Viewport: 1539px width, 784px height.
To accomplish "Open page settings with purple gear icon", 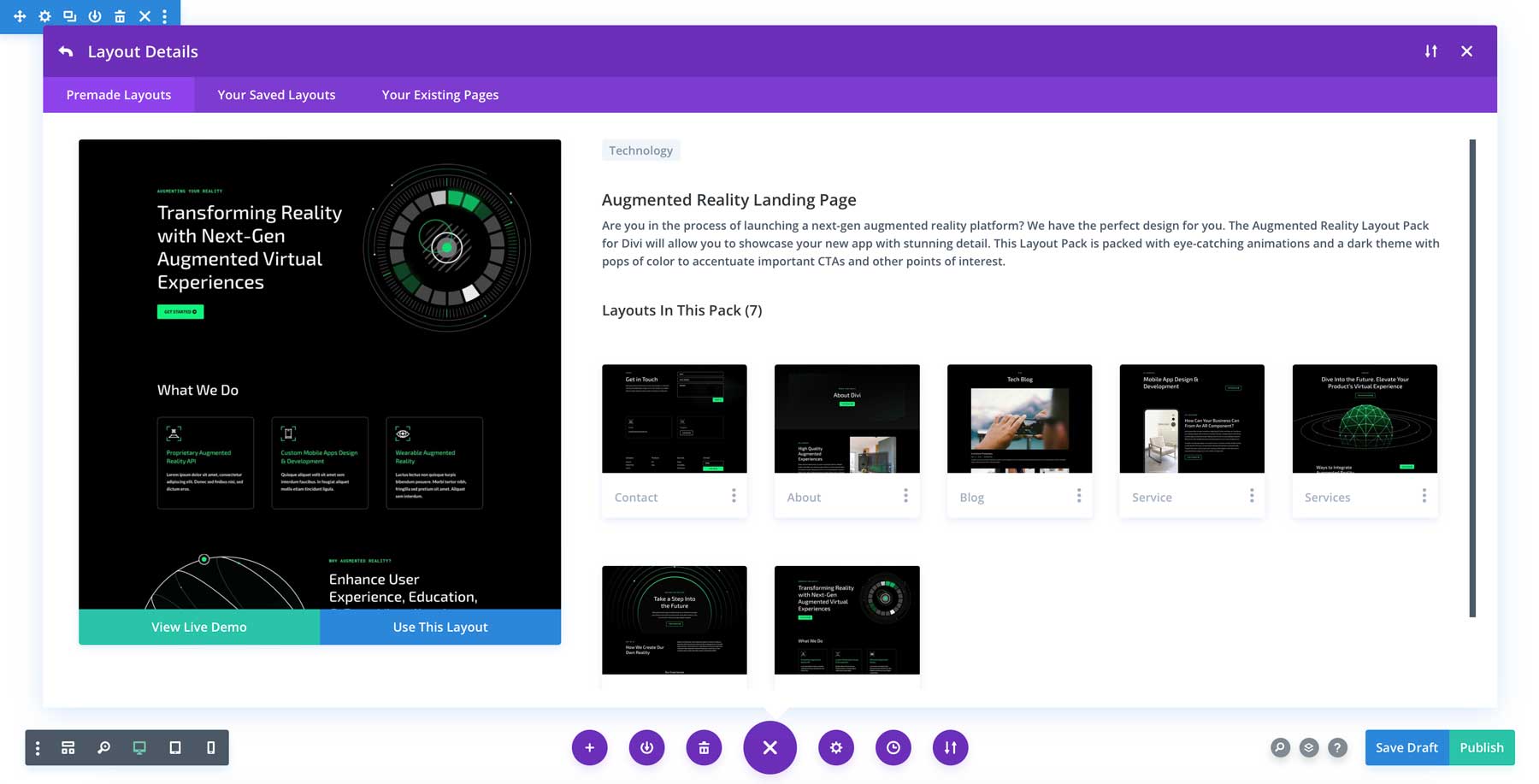I will pyautogui.click(x=835, y=747).
